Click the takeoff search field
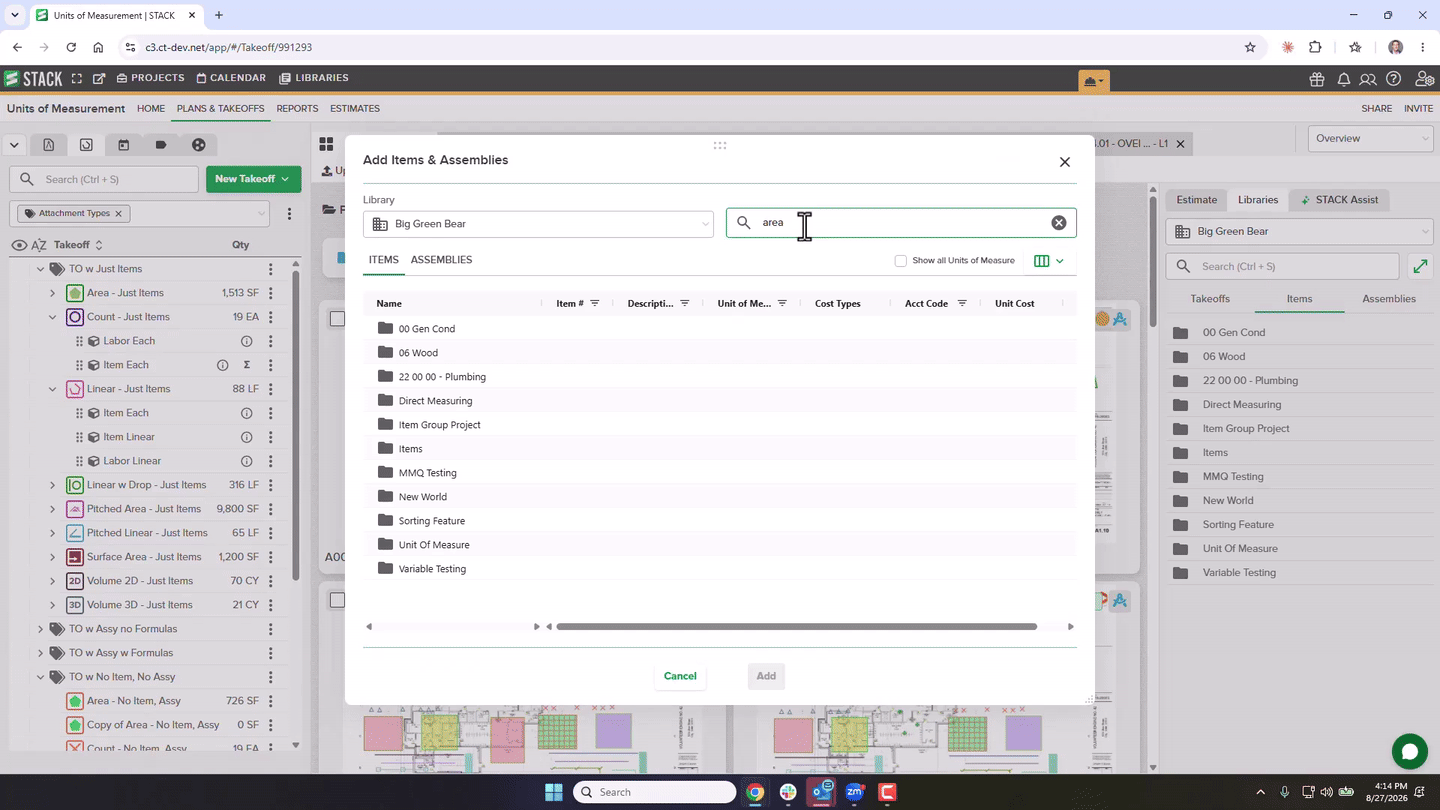The height and width of the screenshot is (810, 1440). (104, 179)
